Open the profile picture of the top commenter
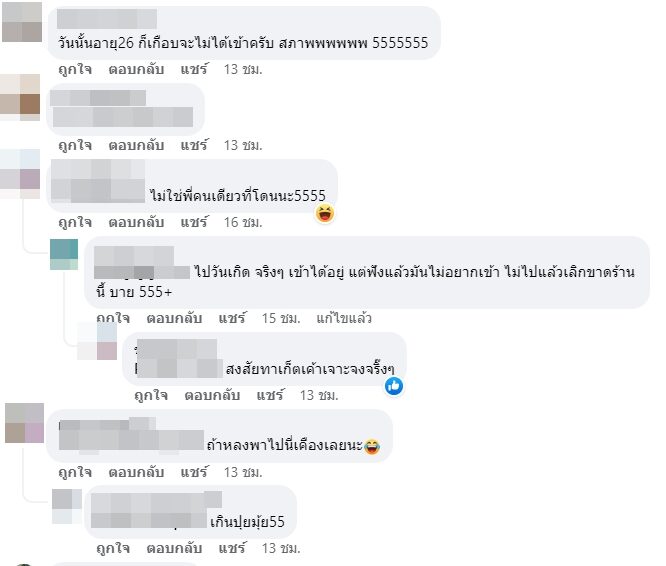 [x=22, y=22]
